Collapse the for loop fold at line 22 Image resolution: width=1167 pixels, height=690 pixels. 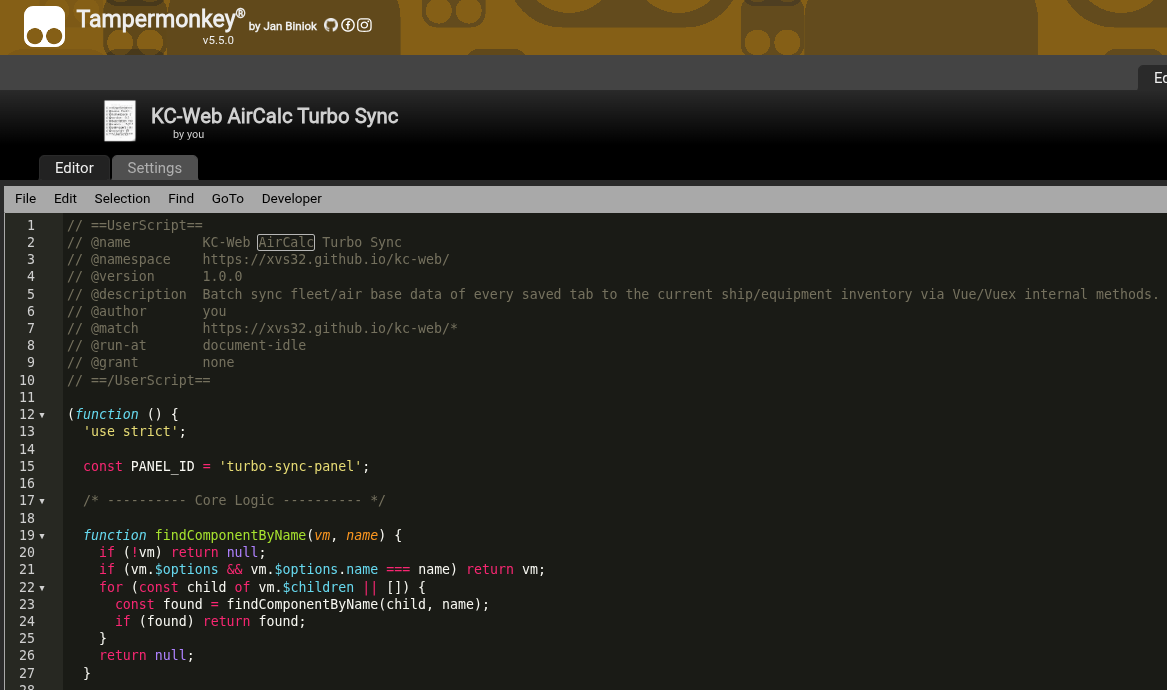(x=42, y=588)
